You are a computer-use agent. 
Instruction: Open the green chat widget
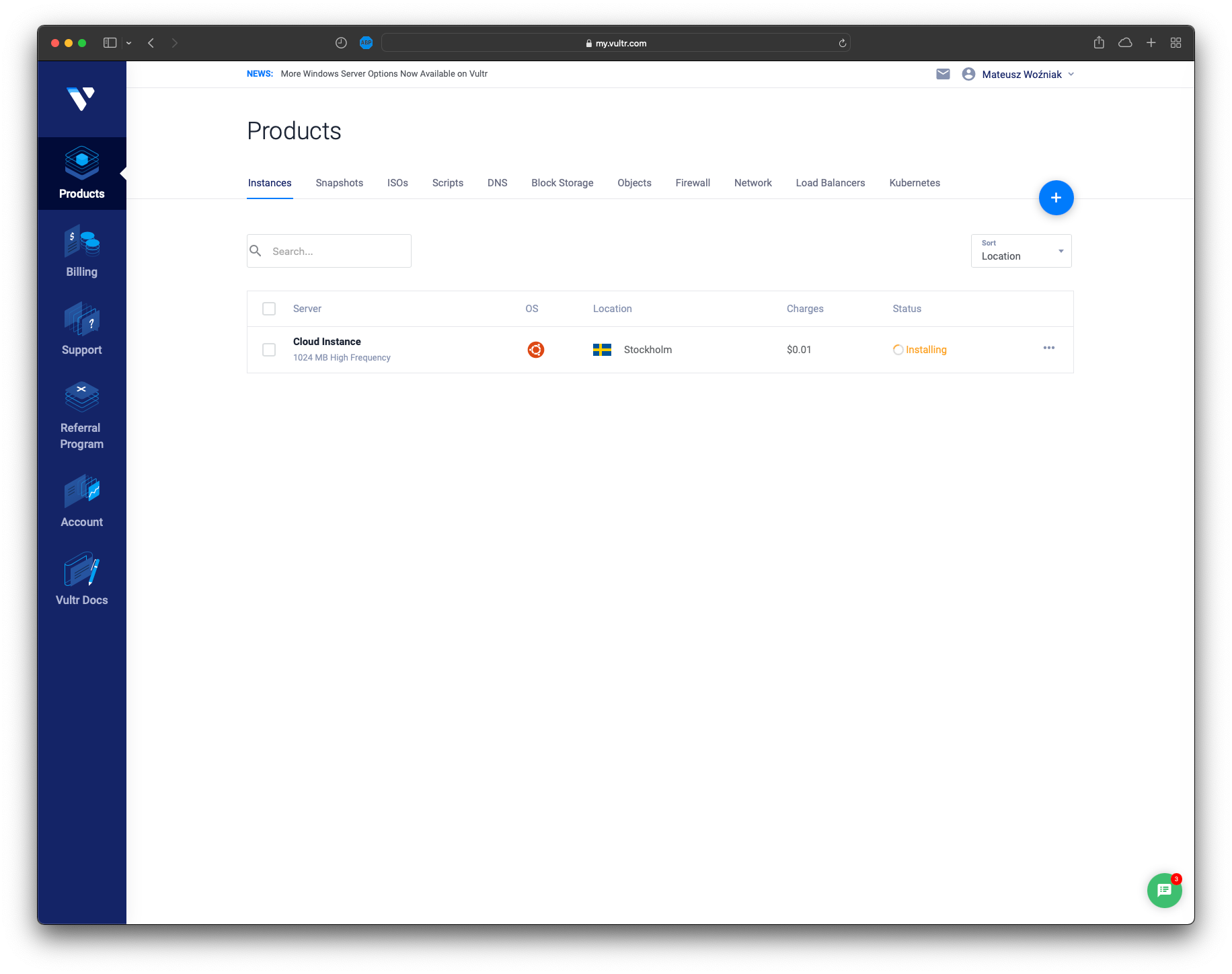click(x=1164, y=890)
